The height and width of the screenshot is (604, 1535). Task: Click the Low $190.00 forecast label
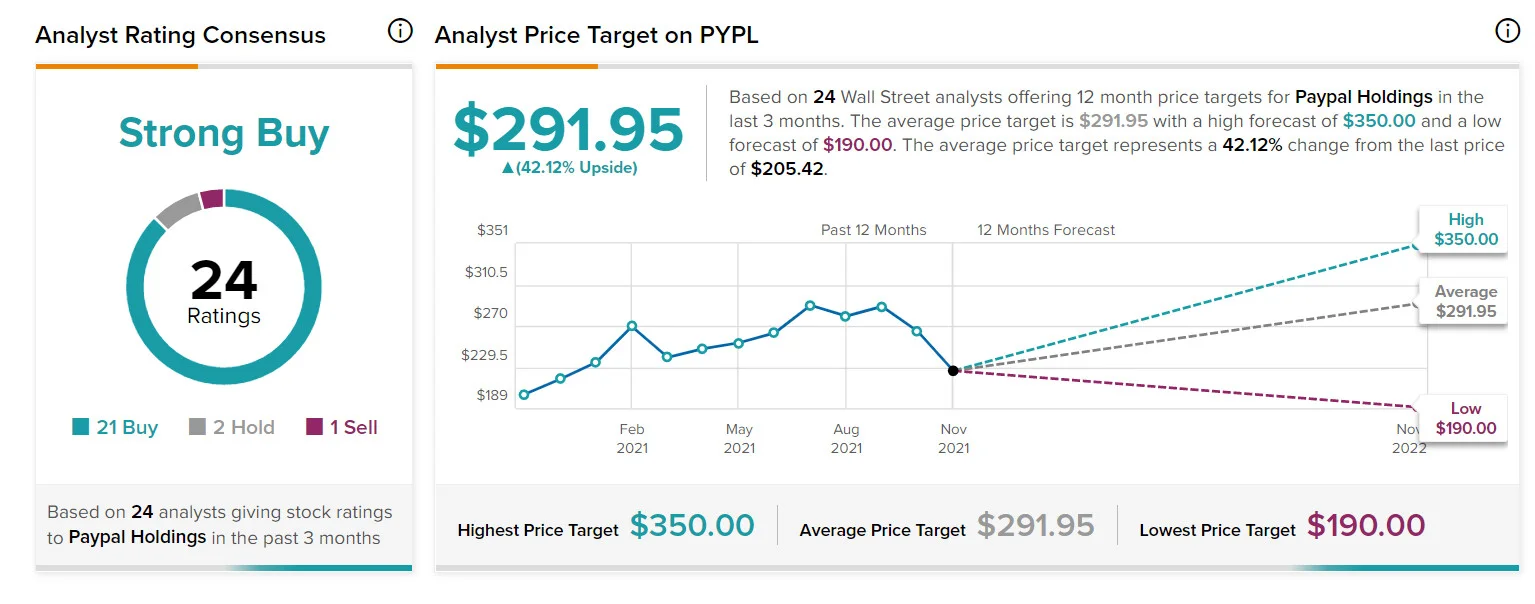pyautogui.click(x=1466, y=418)
